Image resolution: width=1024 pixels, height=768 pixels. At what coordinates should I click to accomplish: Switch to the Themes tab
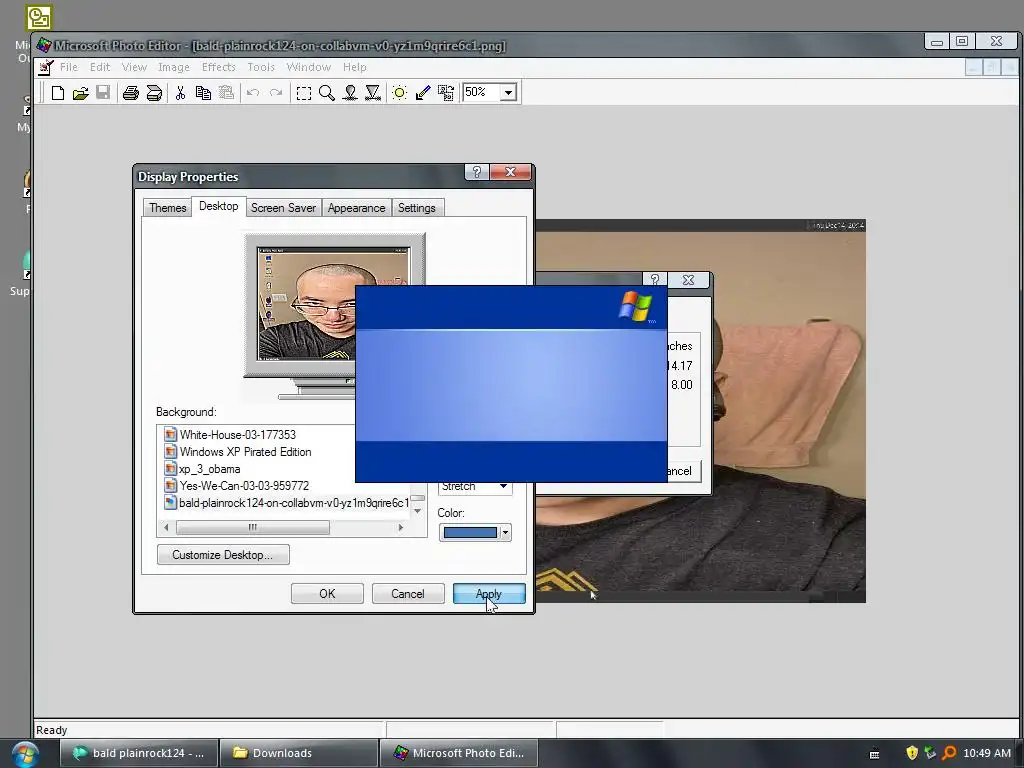coord(168,208)
